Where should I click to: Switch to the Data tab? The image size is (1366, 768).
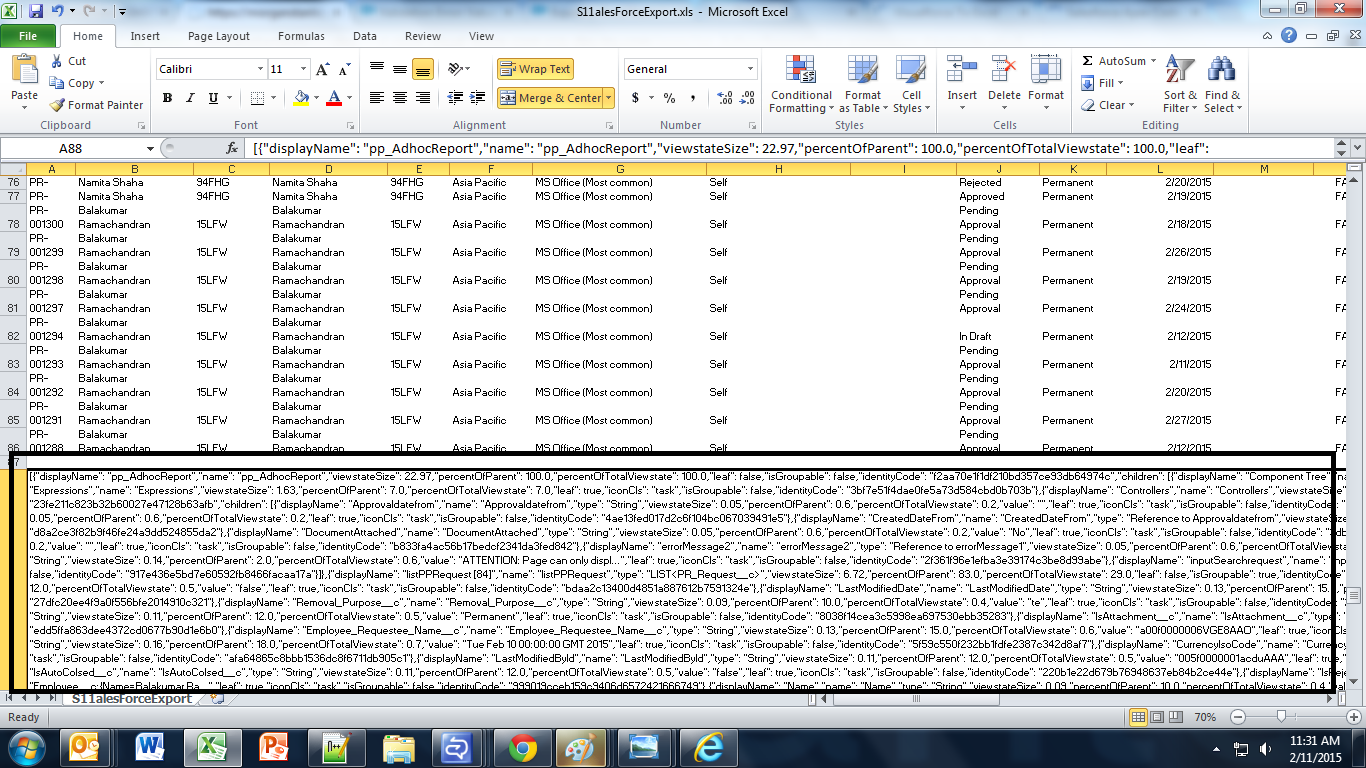pyautogui.click(x=365, y=36)
